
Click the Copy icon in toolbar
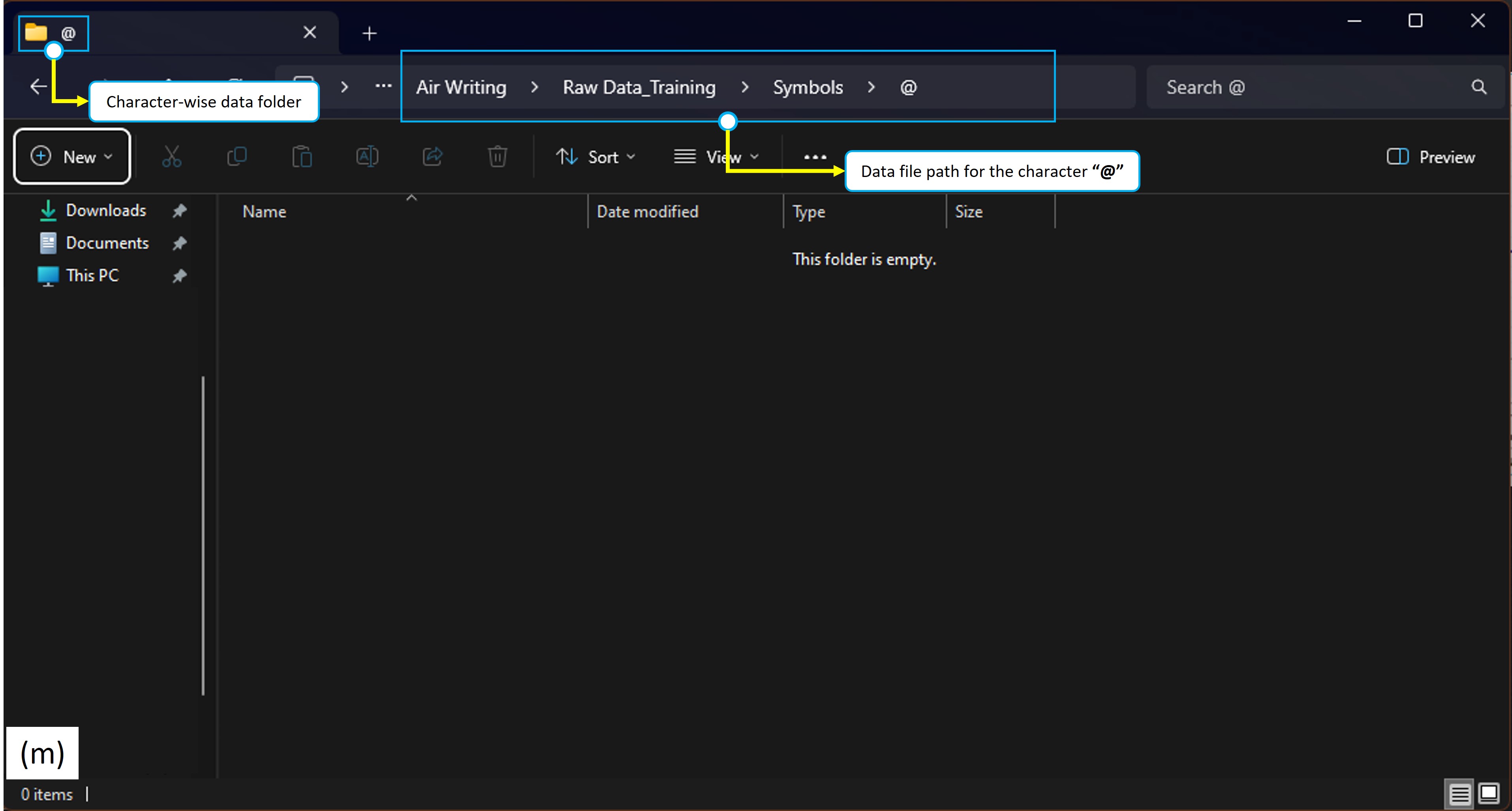pos(237,157)
